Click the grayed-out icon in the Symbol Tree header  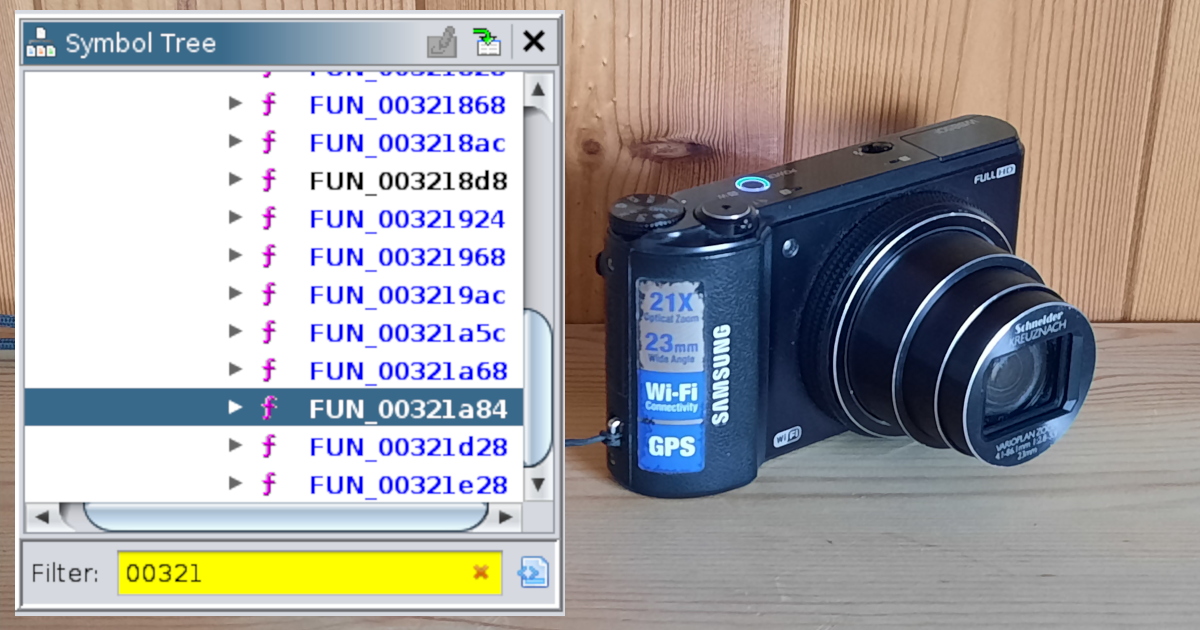pyautogui.click(x=442, y=42)
